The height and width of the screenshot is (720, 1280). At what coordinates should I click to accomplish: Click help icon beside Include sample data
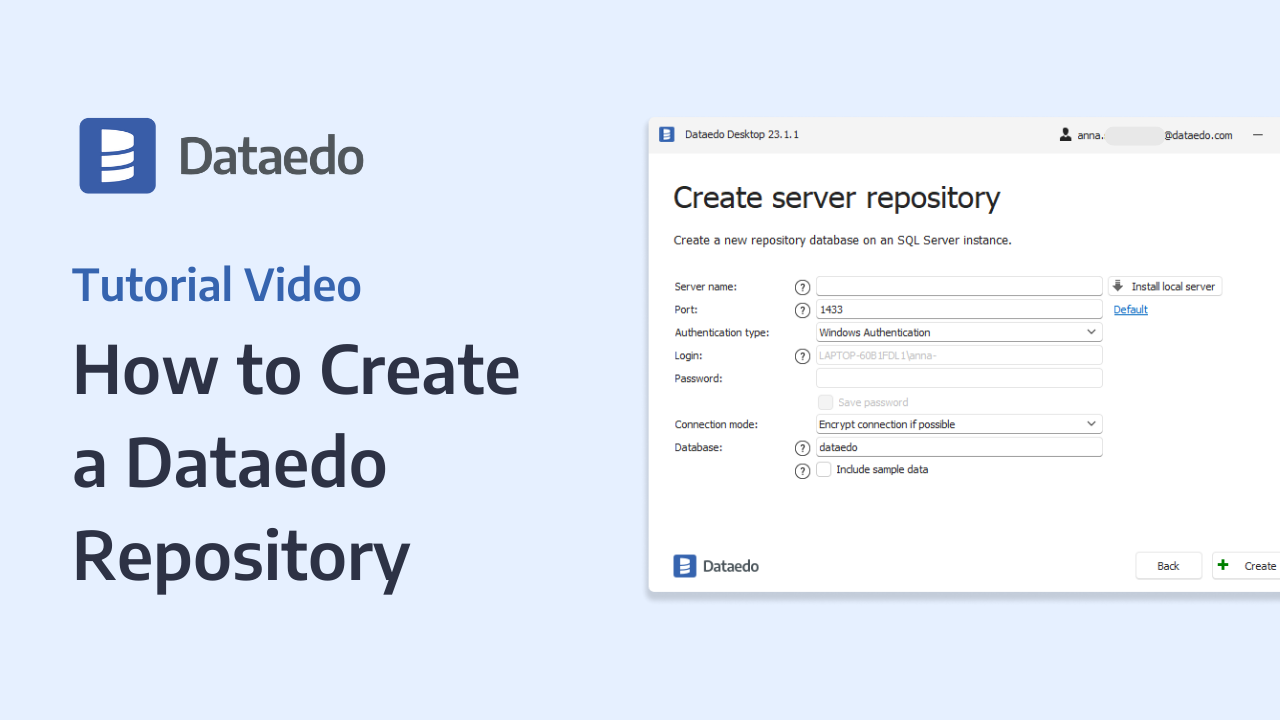point(802,471)
